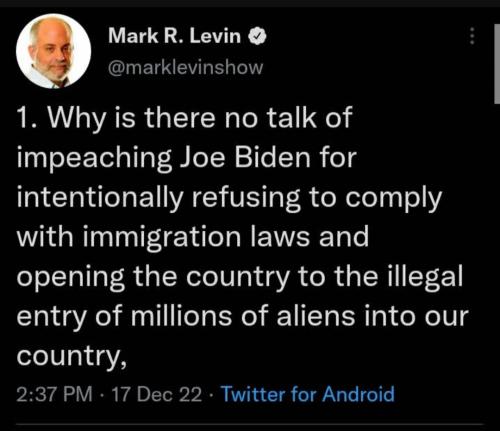Click the word "comply" in the tweet
The width and height of the screenshot is (500, 431).
pyautogui.click(x=393, y=199)
